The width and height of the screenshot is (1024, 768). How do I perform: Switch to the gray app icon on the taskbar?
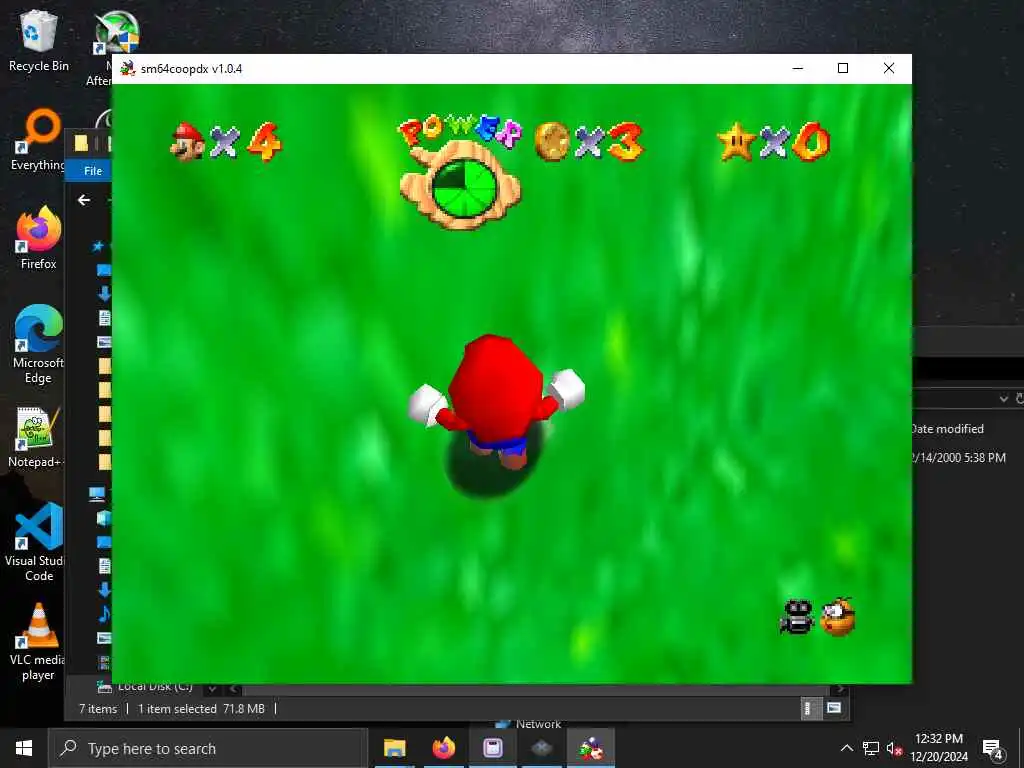(541, 748)
